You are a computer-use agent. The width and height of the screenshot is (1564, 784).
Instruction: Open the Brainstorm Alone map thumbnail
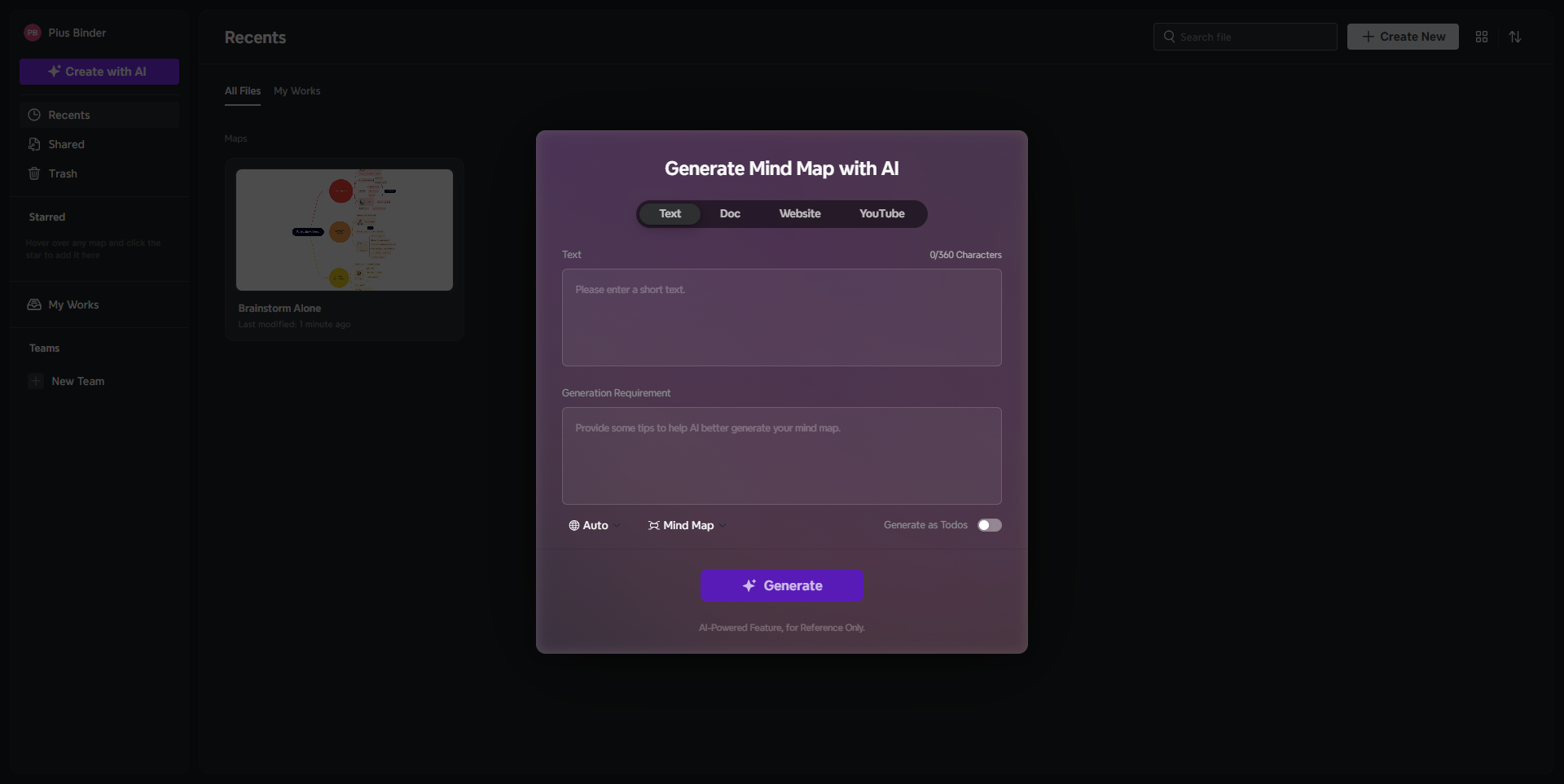coord(344,230)
